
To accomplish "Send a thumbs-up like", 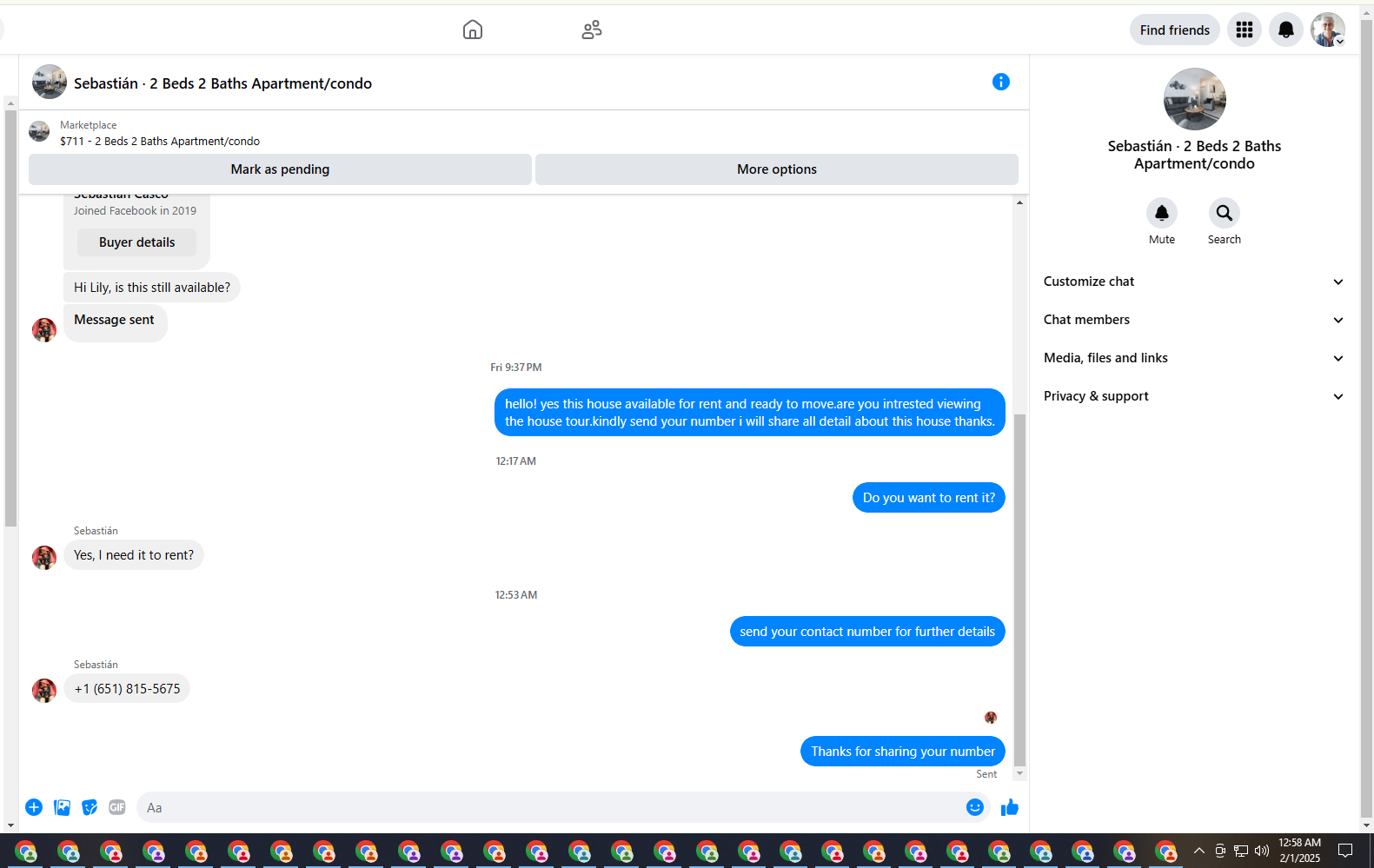I will [1010, 807].
